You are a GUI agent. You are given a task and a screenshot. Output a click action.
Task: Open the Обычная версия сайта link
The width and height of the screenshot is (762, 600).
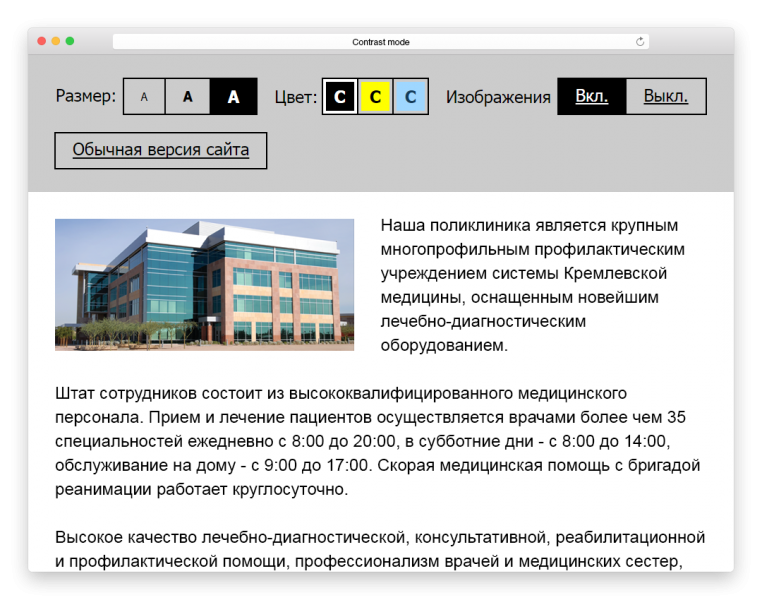[x=160, y=151]
